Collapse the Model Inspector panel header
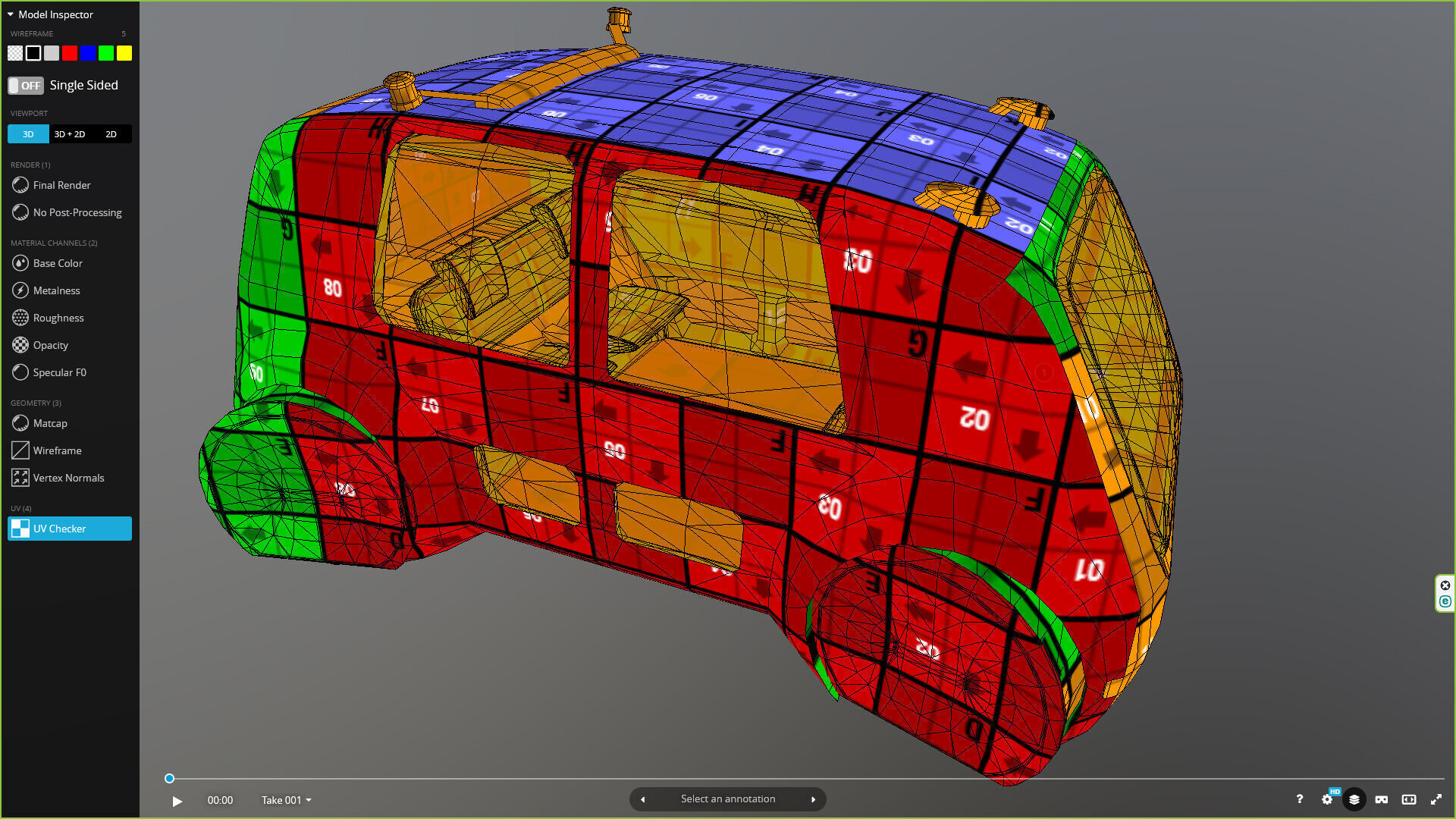 [50, 14]
